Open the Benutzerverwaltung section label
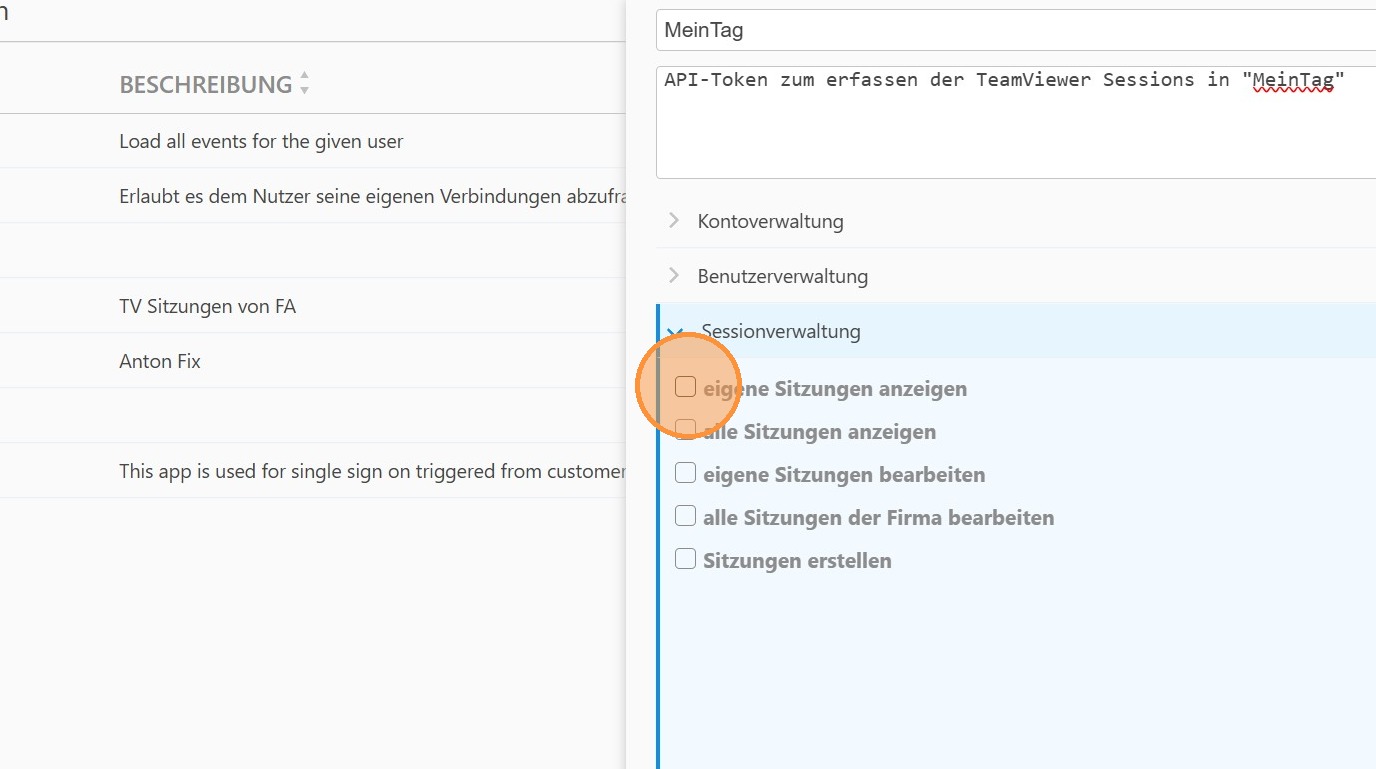Screen dimensions: 1376x769 point(782,276)
